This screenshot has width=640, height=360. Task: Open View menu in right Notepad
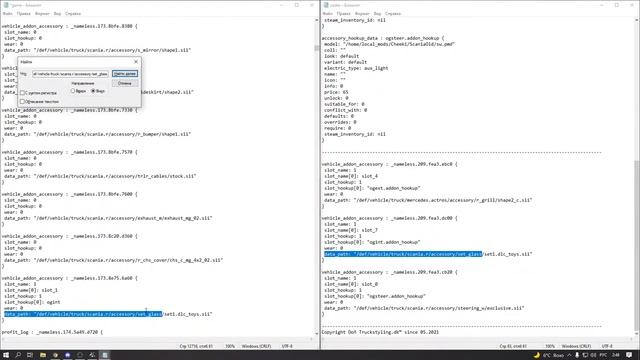point(378,13)
